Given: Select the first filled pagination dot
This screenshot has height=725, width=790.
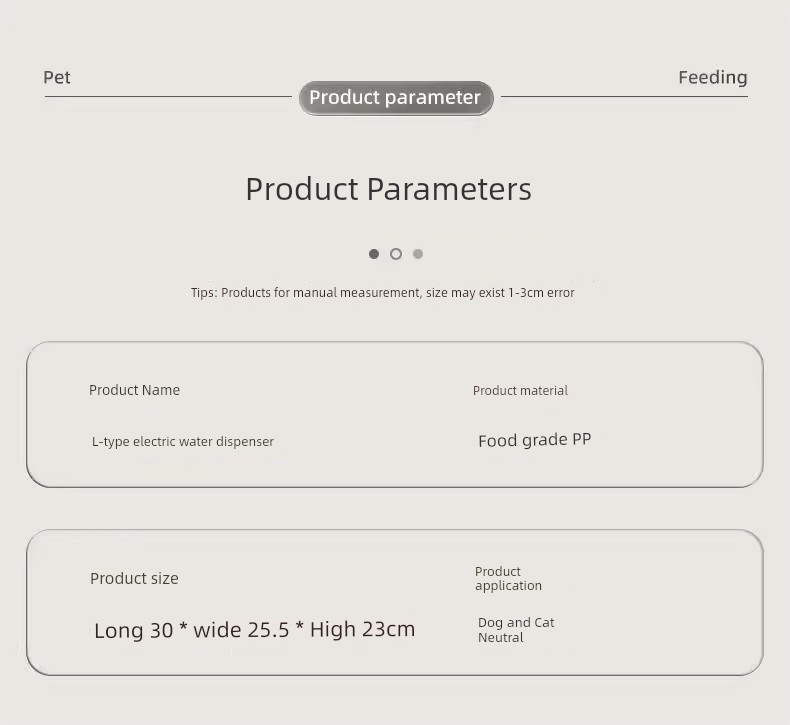Looking at the screenshot, I should pos(374,254).
